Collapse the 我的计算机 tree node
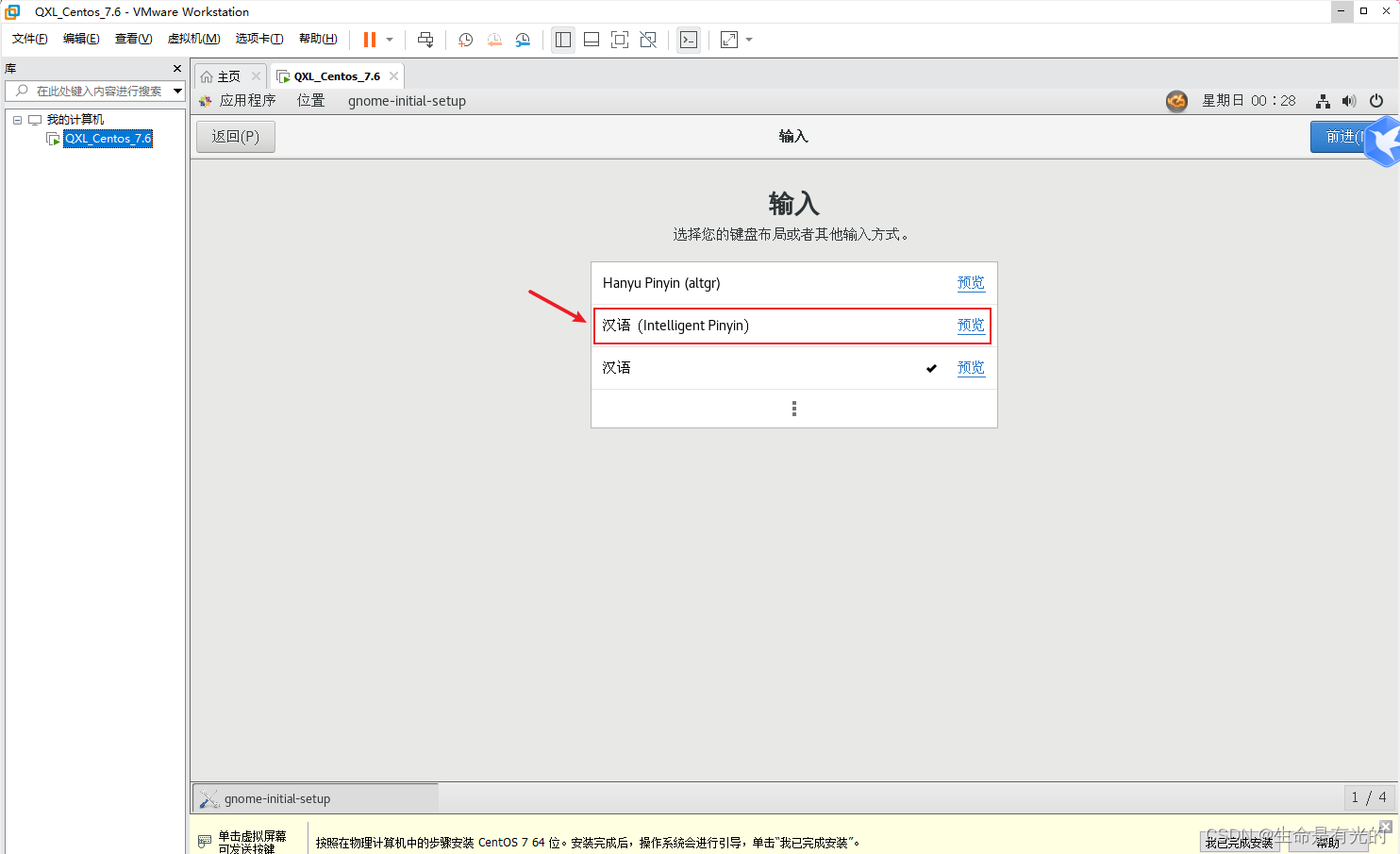 [17, 120]
